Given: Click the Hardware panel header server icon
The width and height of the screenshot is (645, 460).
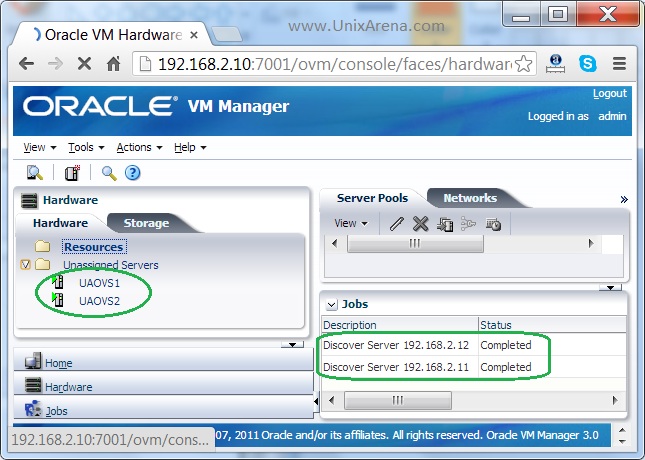Looking at the screenshot, I should 29,200.
